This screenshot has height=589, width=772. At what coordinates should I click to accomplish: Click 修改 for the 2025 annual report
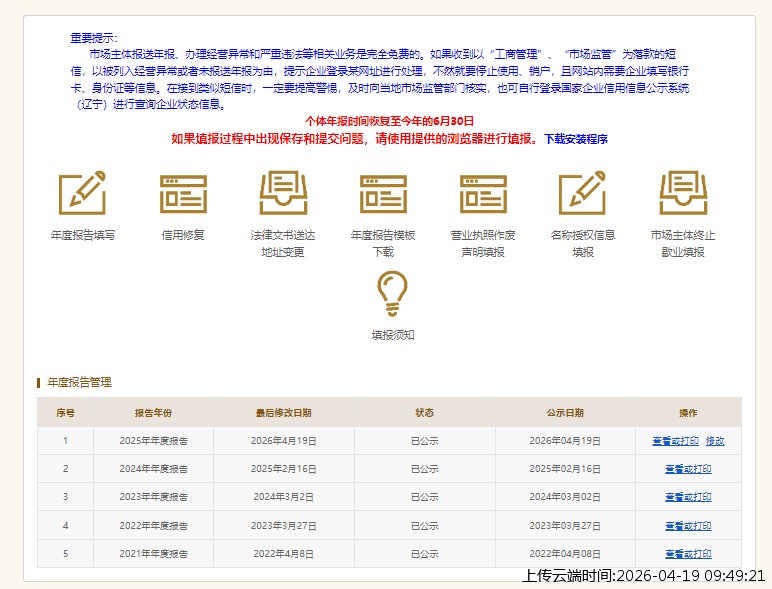(x=715, y=441)
